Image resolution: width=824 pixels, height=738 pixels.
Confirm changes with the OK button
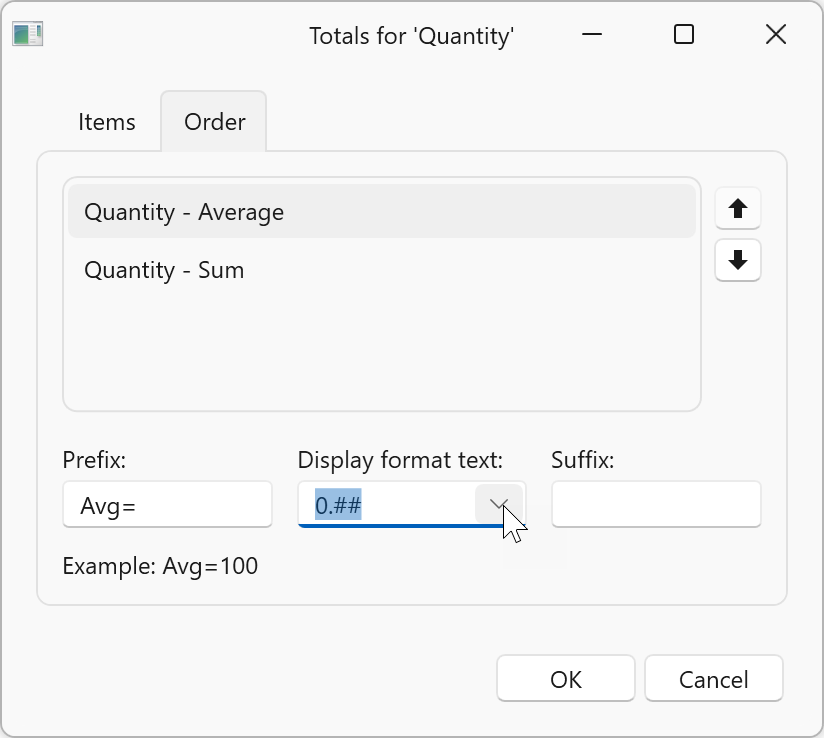pos(565,680)
